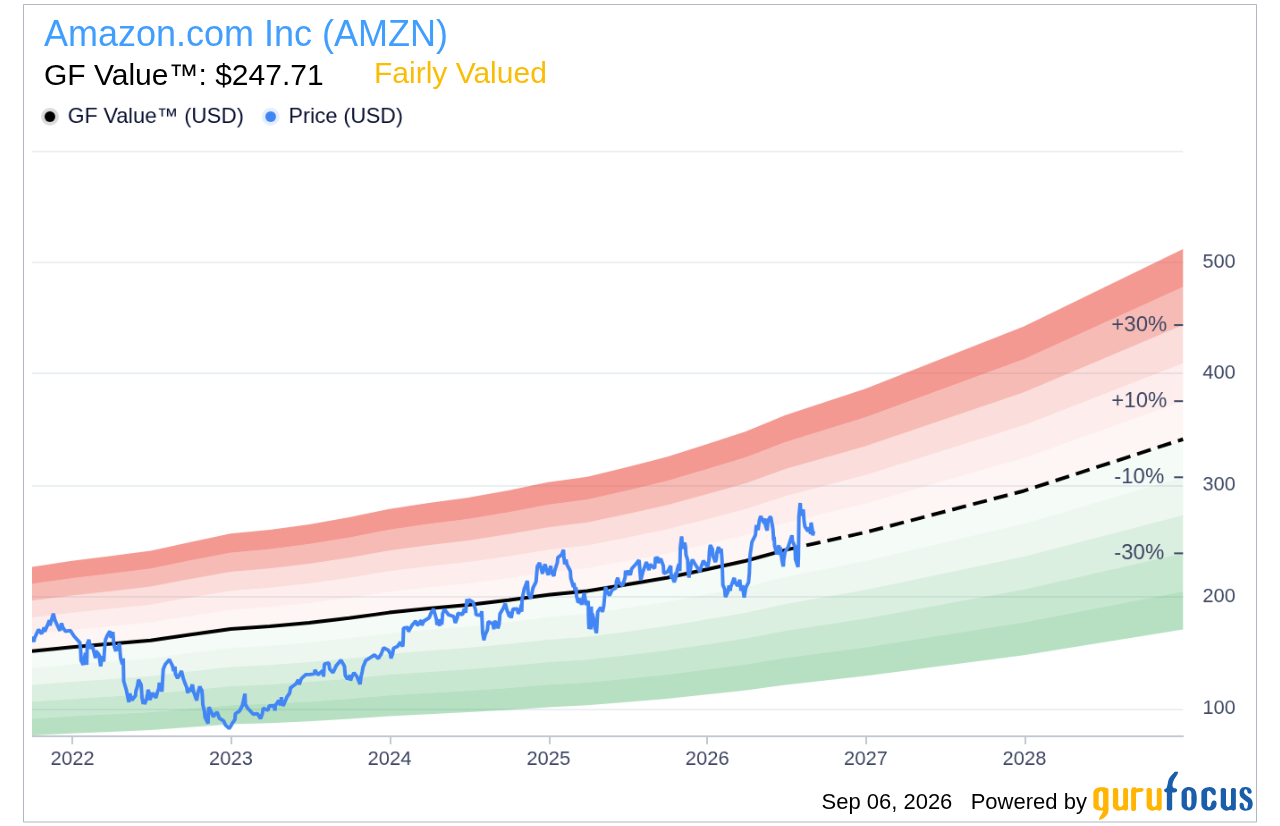Click the -30% band marker
The image size is (1280, 826).
(1139, 552)
